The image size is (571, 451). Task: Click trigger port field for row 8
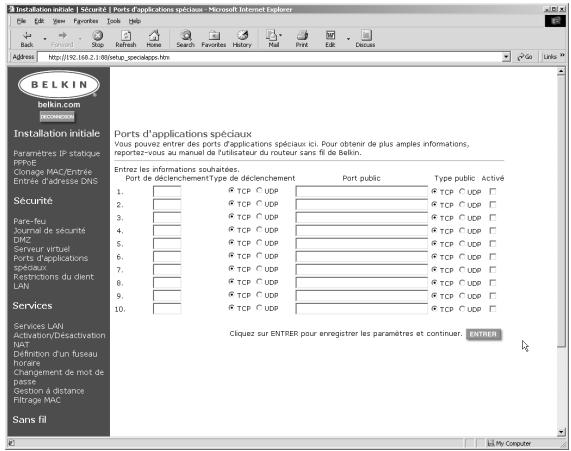tap(167, 283)
